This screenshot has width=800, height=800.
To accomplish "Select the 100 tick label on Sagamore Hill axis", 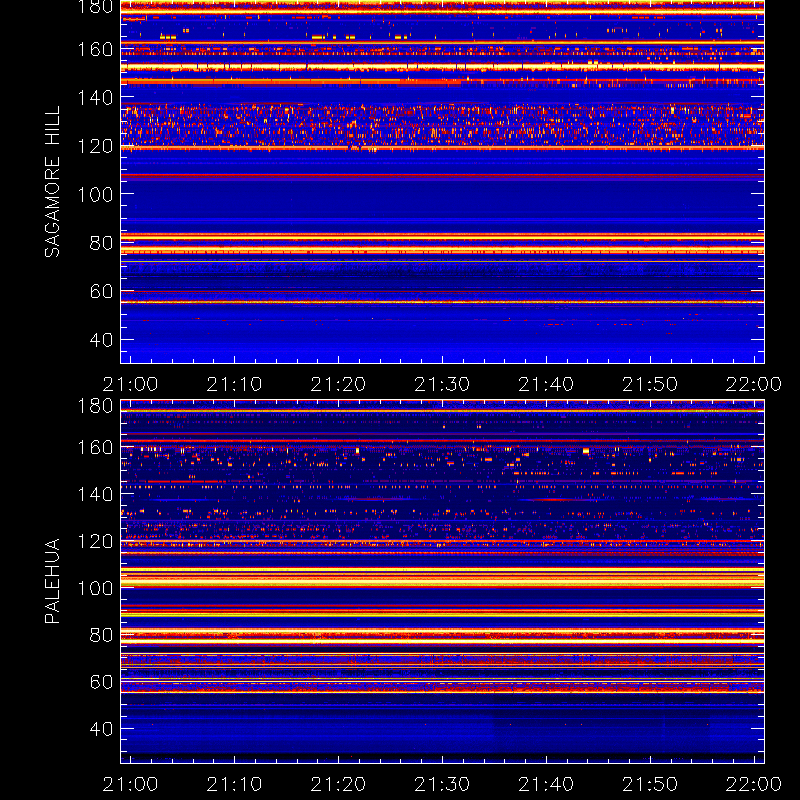I will 95,194.
